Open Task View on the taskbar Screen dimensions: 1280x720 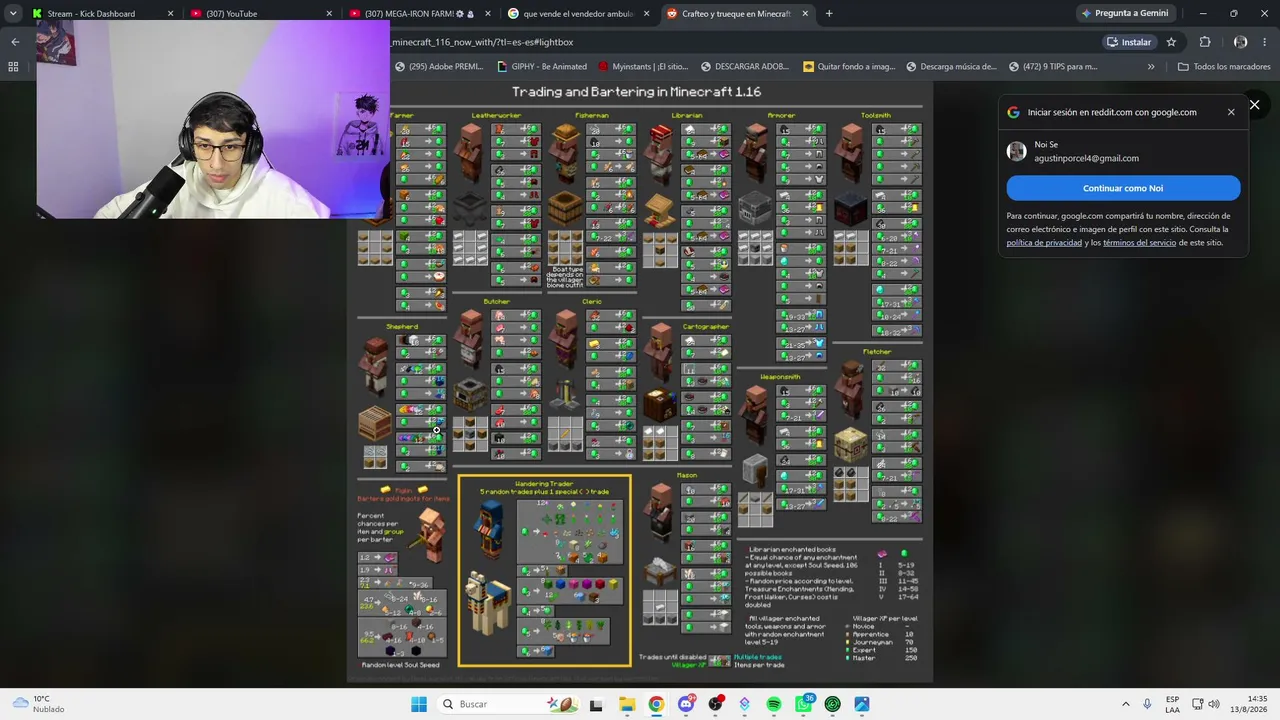(596, 704)
